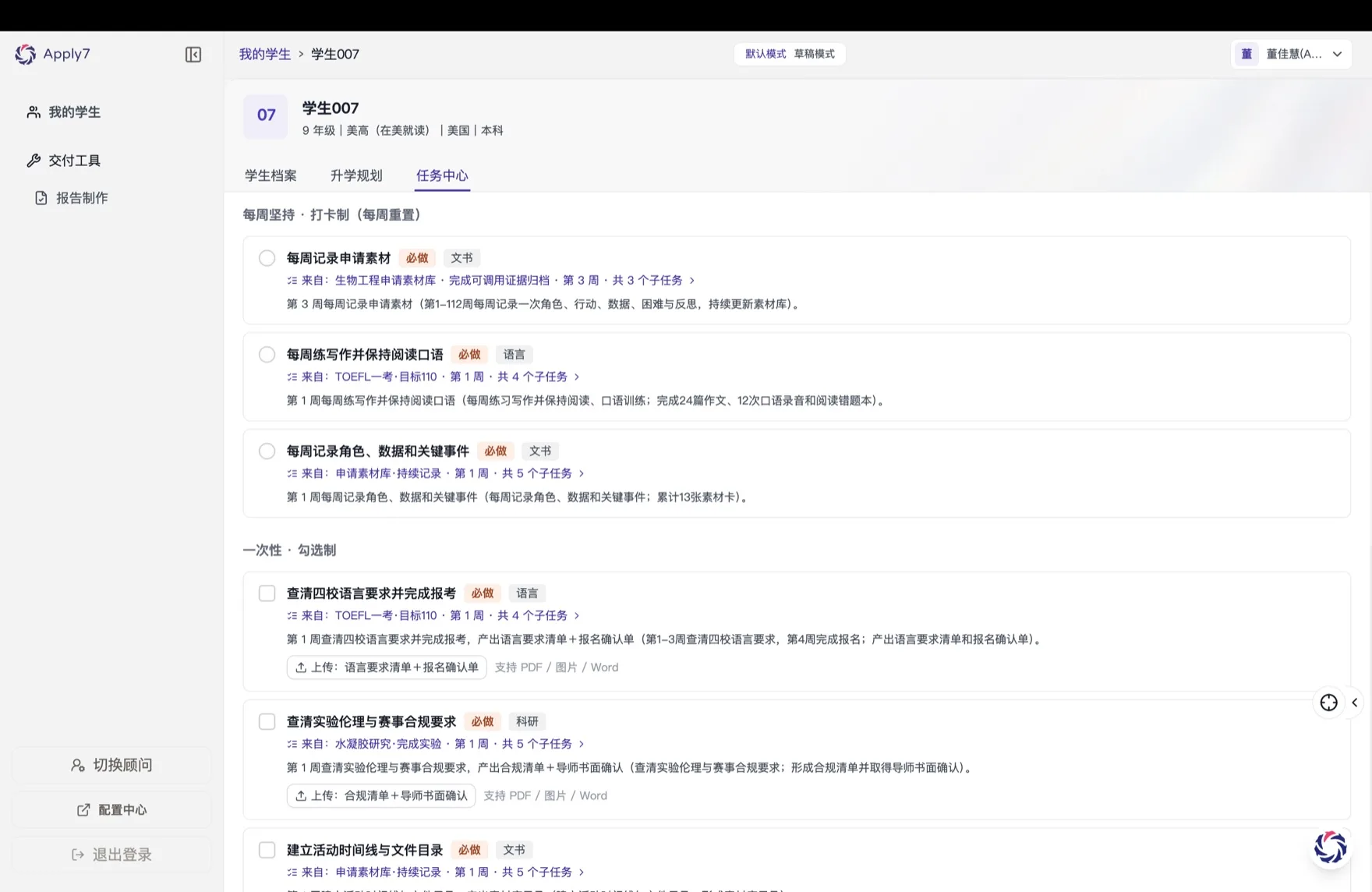
Task: Click the 我的学生 people icon in sidebar
Action: pyautogui.click(x=34, y=112)
